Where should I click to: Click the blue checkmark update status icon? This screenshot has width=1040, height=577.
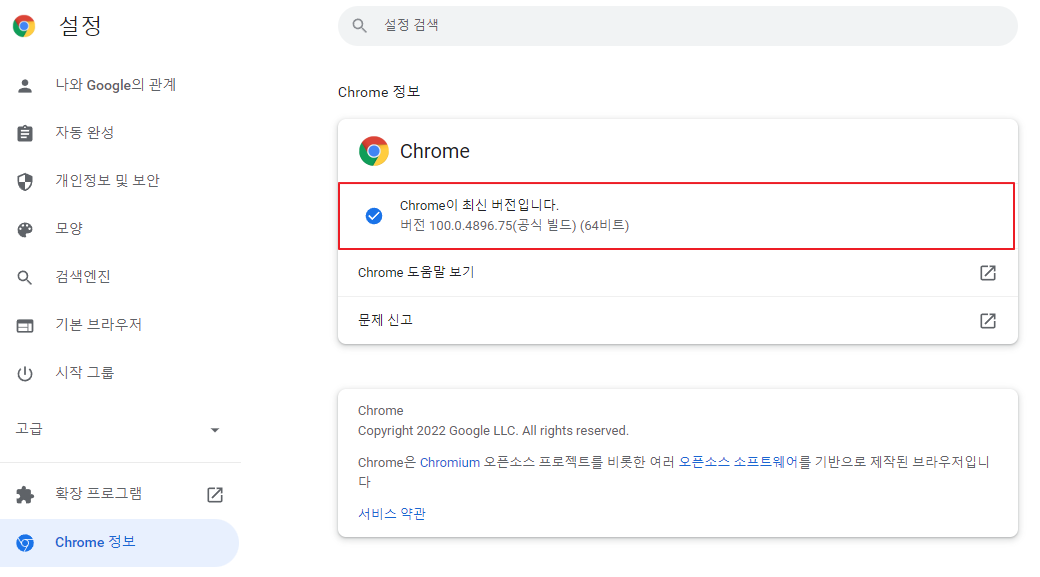(x=374, y=216)
